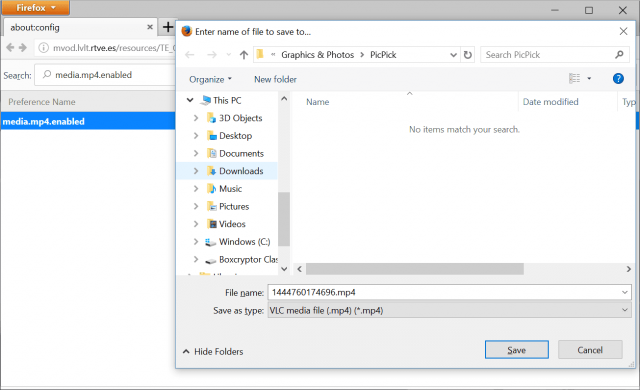This screenshot has width=640, height=390.
Task: Click the Preference Name column header
Action: (x=42, y=102)
